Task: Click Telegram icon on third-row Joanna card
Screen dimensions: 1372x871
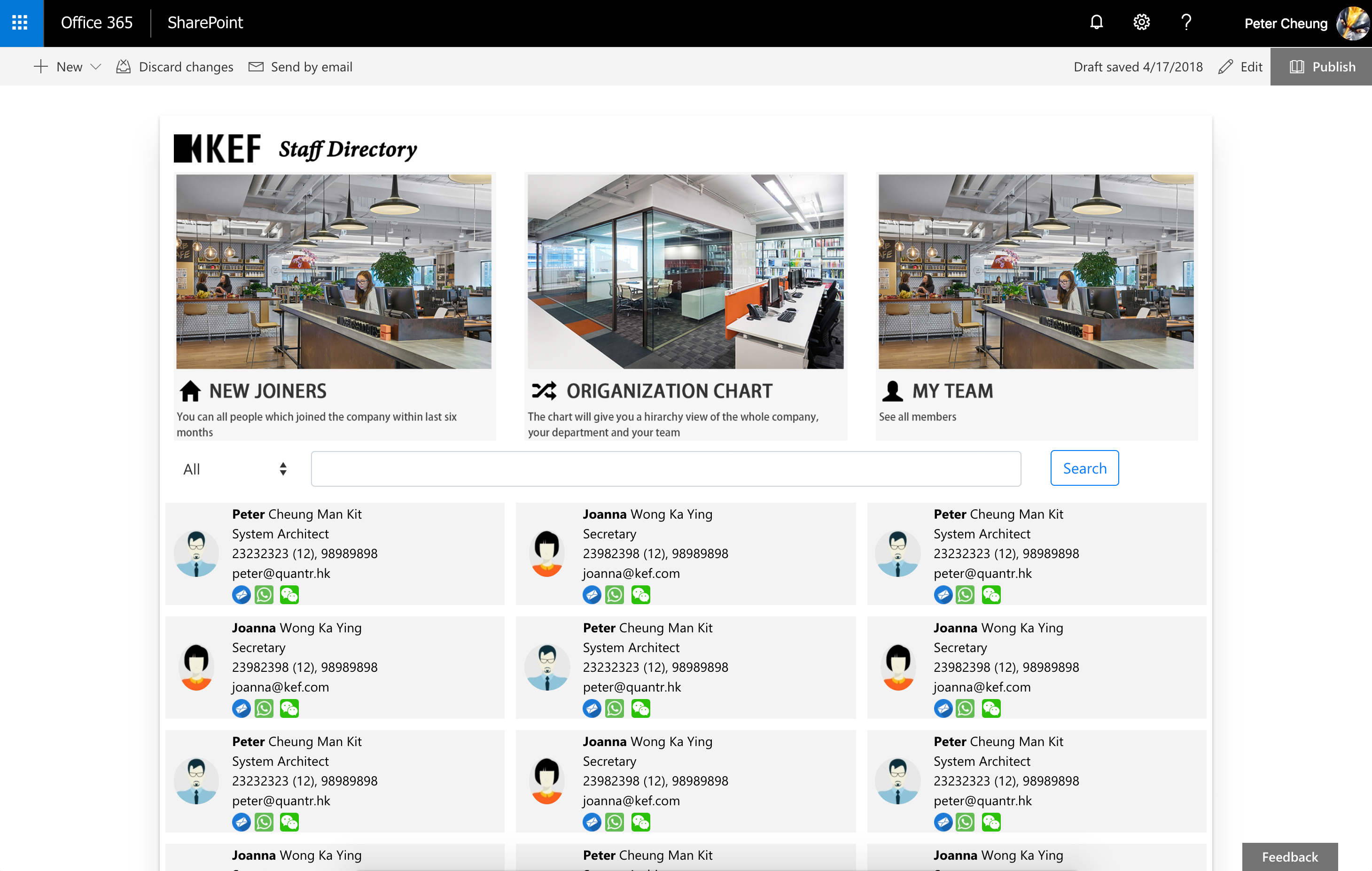Action: 592,823
